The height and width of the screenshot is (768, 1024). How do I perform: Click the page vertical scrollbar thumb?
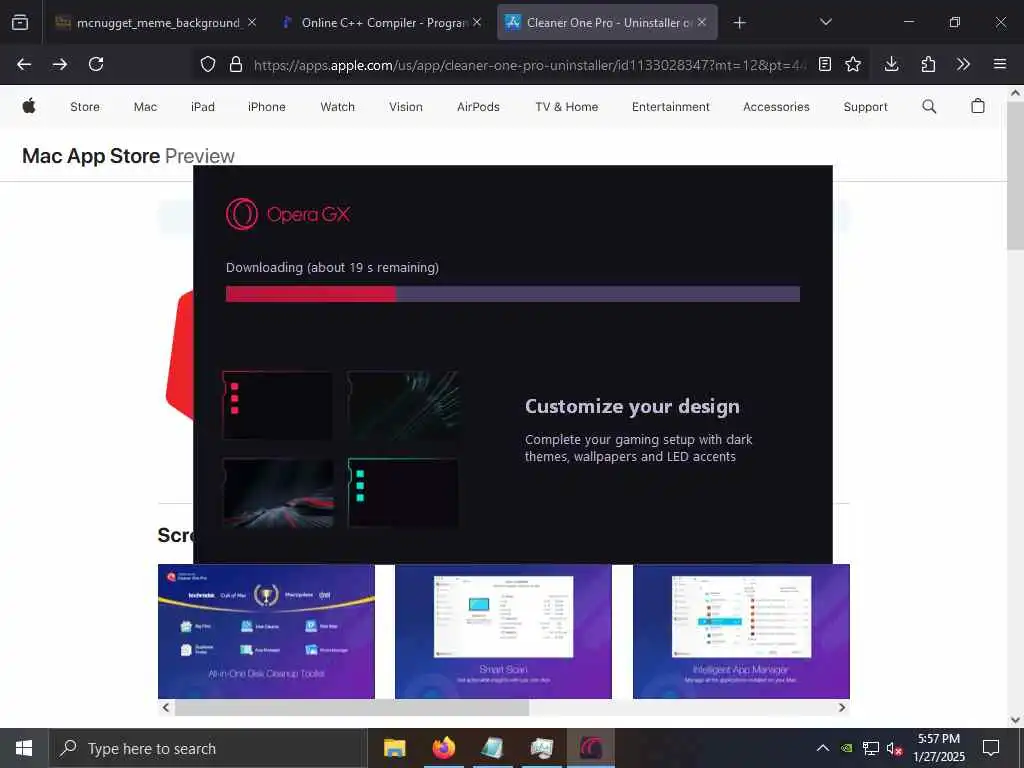[1016, 175]
